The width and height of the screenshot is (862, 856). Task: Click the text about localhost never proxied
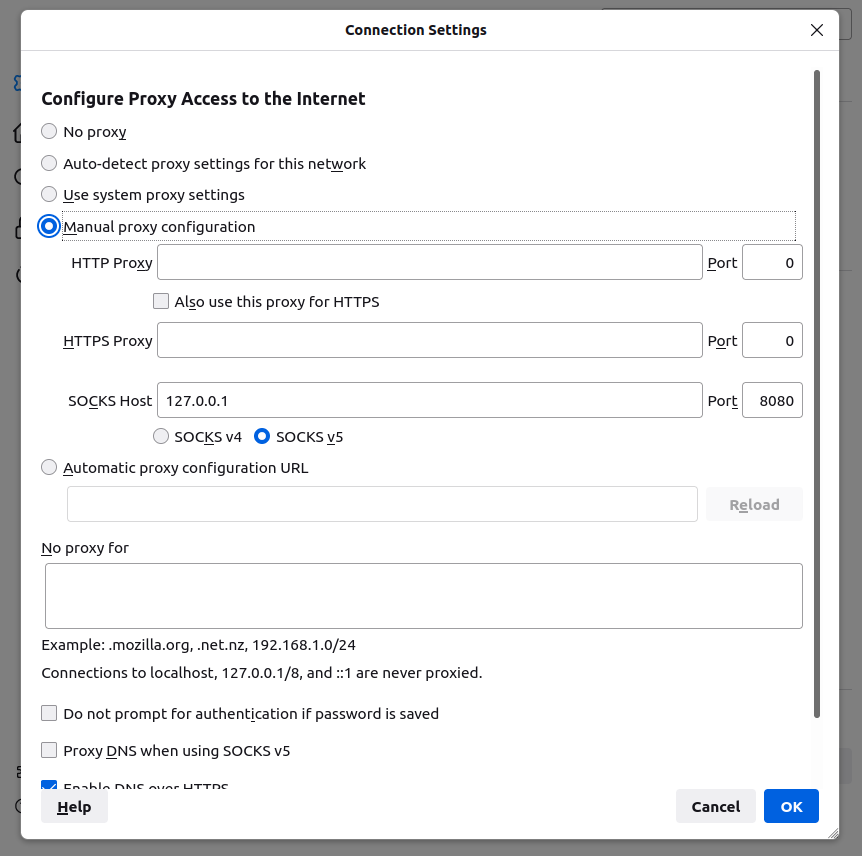pyautogui.click(x=262, y=673)
